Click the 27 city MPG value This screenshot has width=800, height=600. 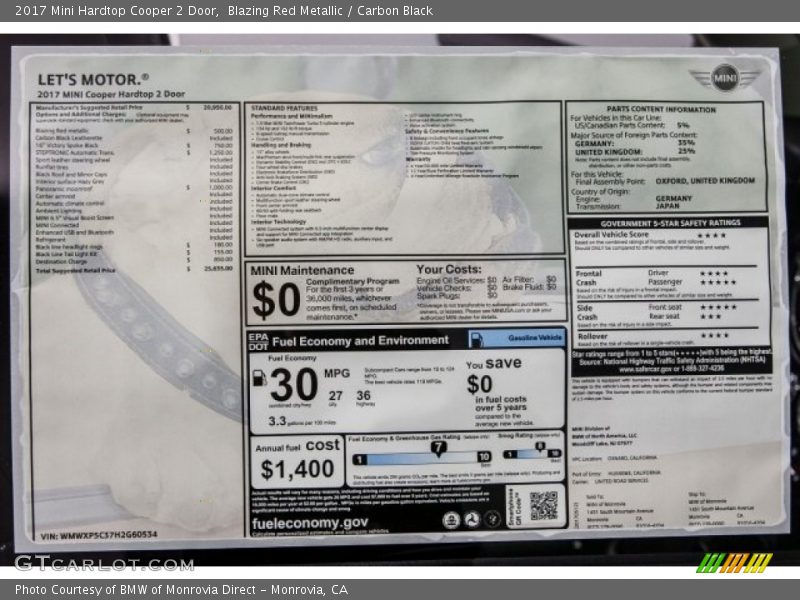tap(335, 395)
